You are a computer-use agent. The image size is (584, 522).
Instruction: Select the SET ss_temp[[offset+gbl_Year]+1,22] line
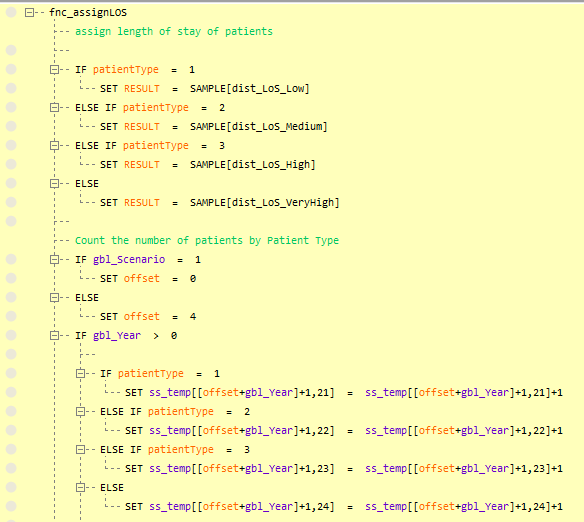pos(344,430)
